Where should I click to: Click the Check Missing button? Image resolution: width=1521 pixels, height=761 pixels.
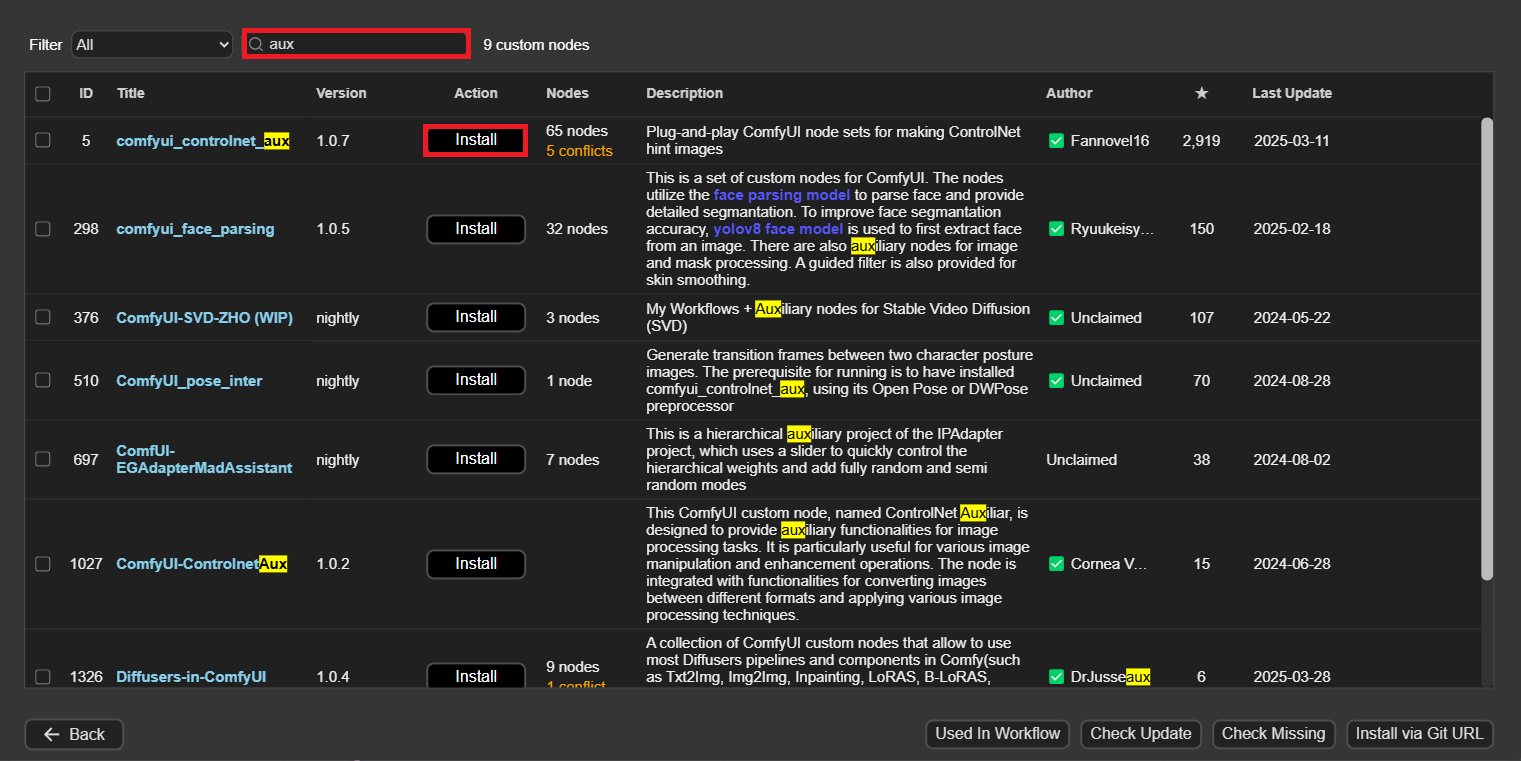click(x=1273, y=734)
